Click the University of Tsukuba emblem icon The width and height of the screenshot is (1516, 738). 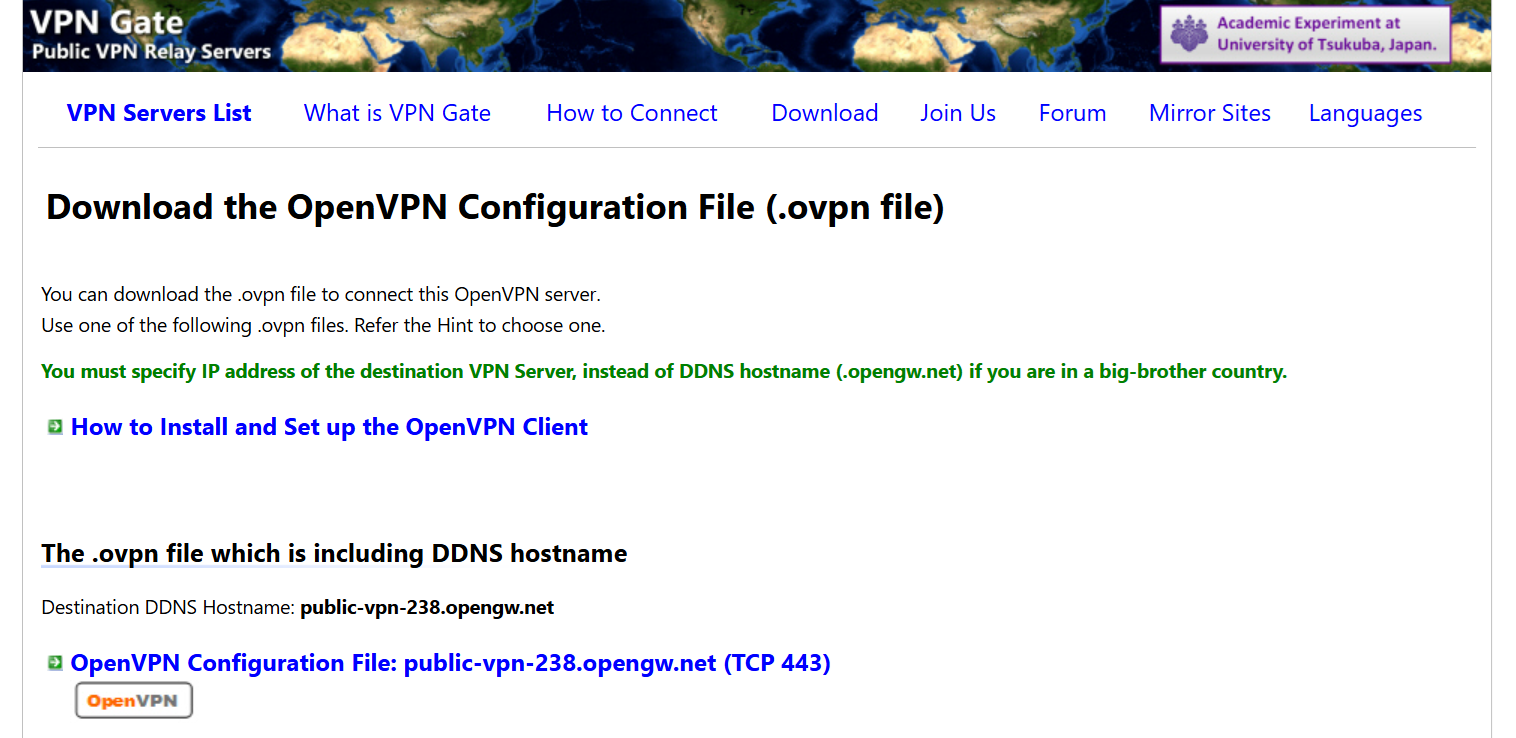pos(1189,33)
